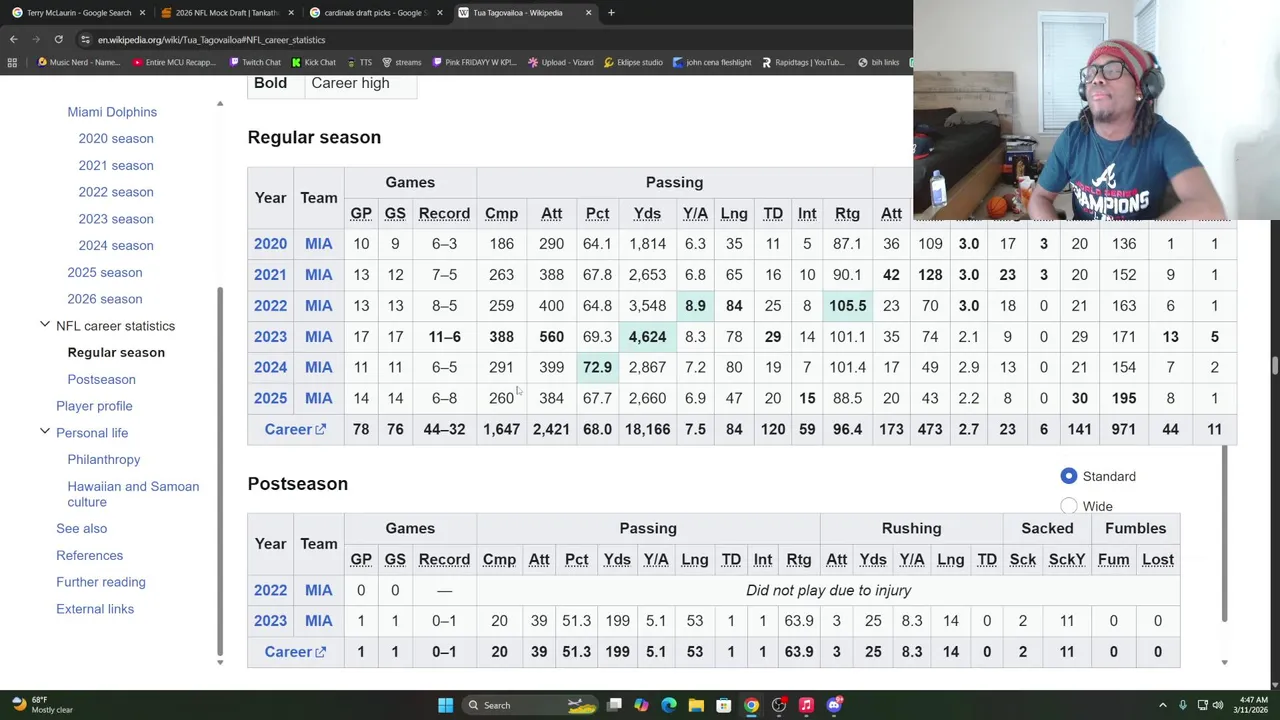Close the Terry McLaurin Google Search tab
Screen dimensions: 1280x720
coord(142,13)
